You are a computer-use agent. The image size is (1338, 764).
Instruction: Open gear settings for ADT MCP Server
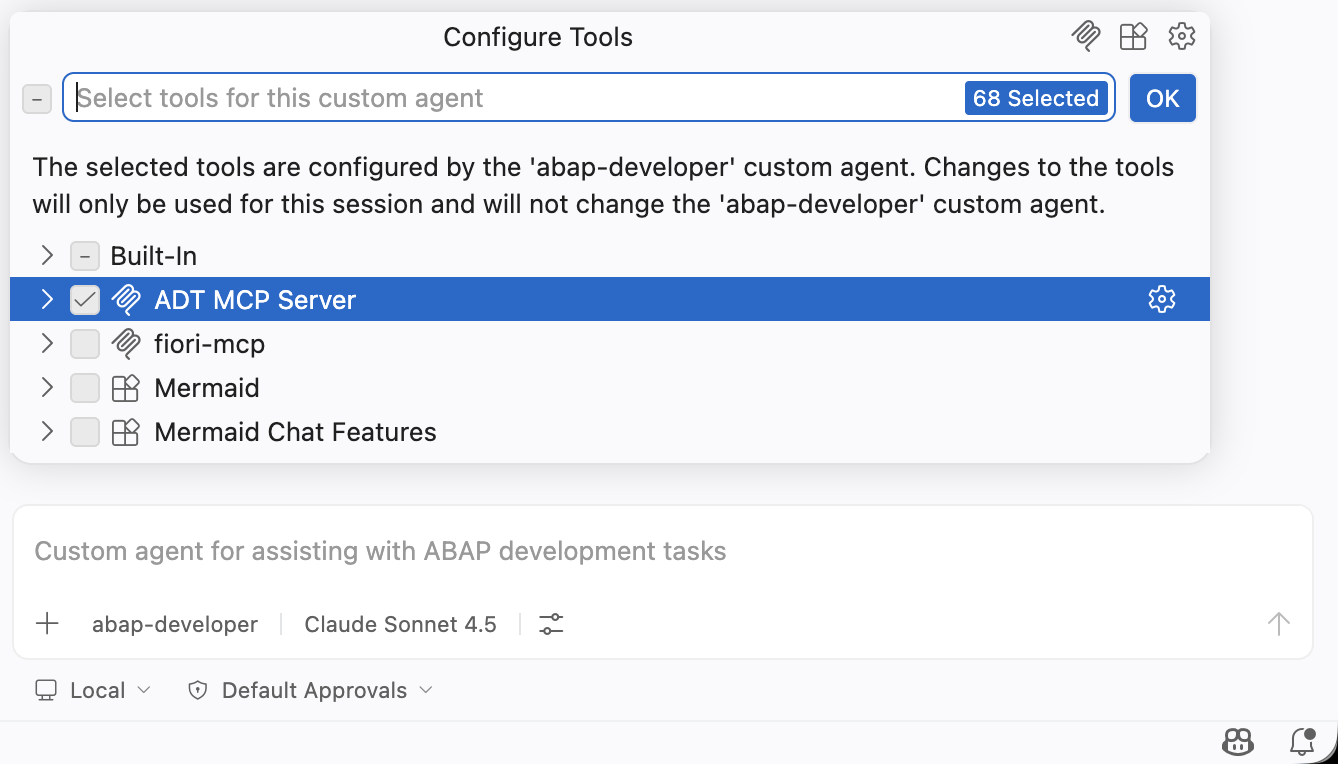(x=1162, y=299)
